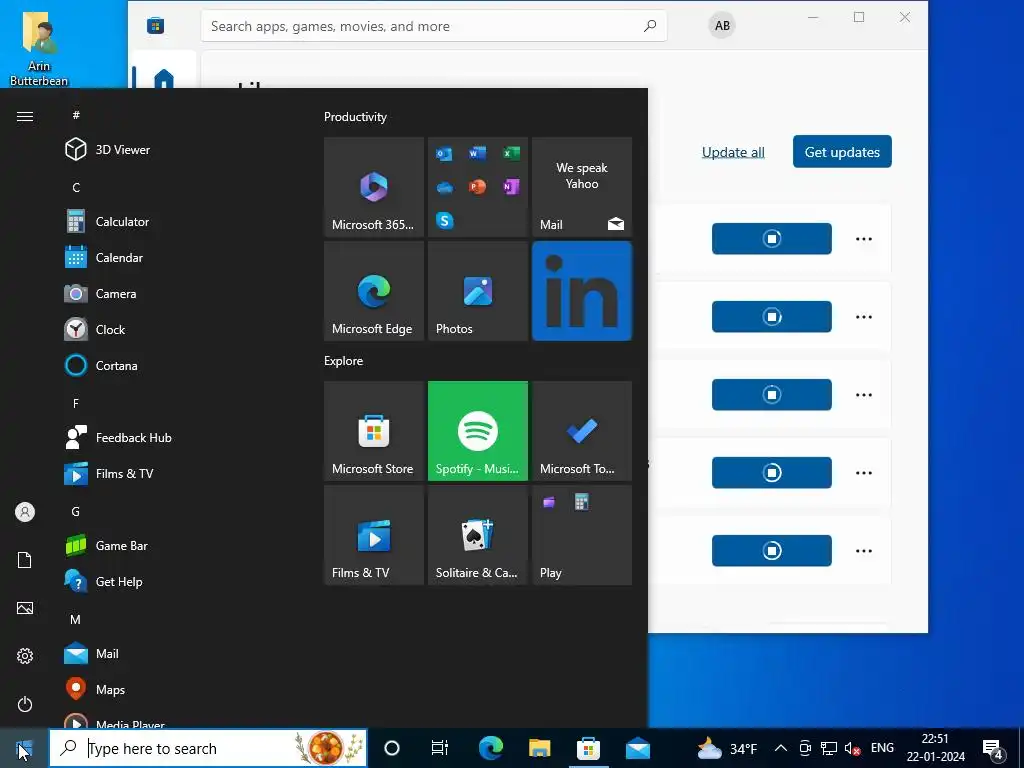Open Pictures from the Start sidebar
The height and width of the screenshot is (768, 1024).
[25, 608]
